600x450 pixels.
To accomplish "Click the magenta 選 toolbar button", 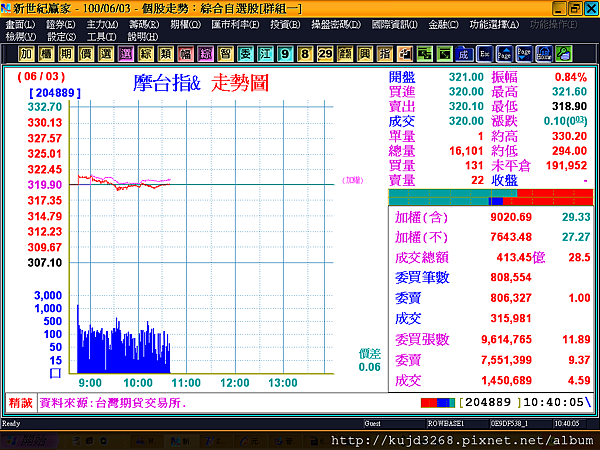I will pyautogui.click(x=126, y=54).
